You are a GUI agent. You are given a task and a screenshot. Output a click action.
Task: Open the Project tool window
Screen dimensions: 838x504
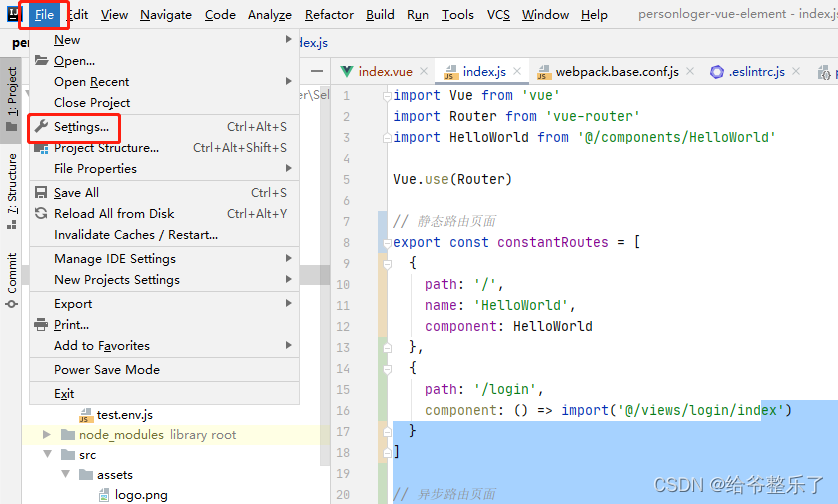pos(11,99)
